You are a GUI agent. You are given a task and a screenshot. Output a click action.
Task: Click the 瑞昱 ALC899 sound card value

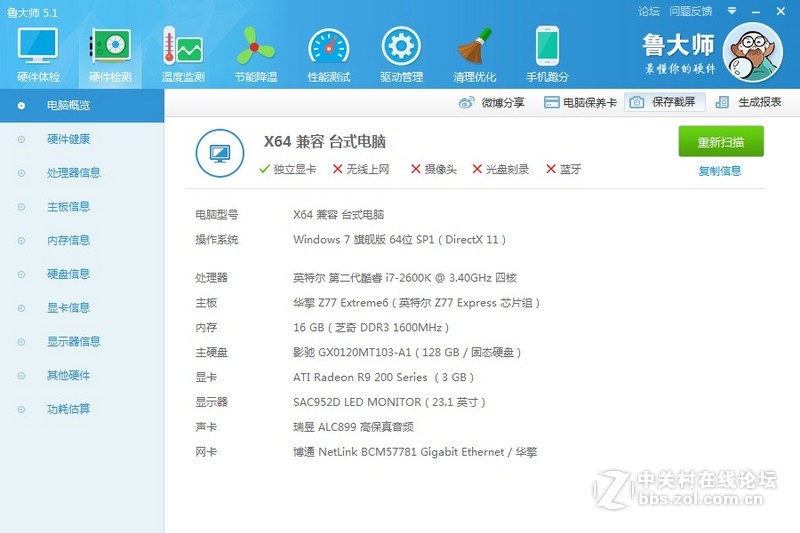pos(354,427)
